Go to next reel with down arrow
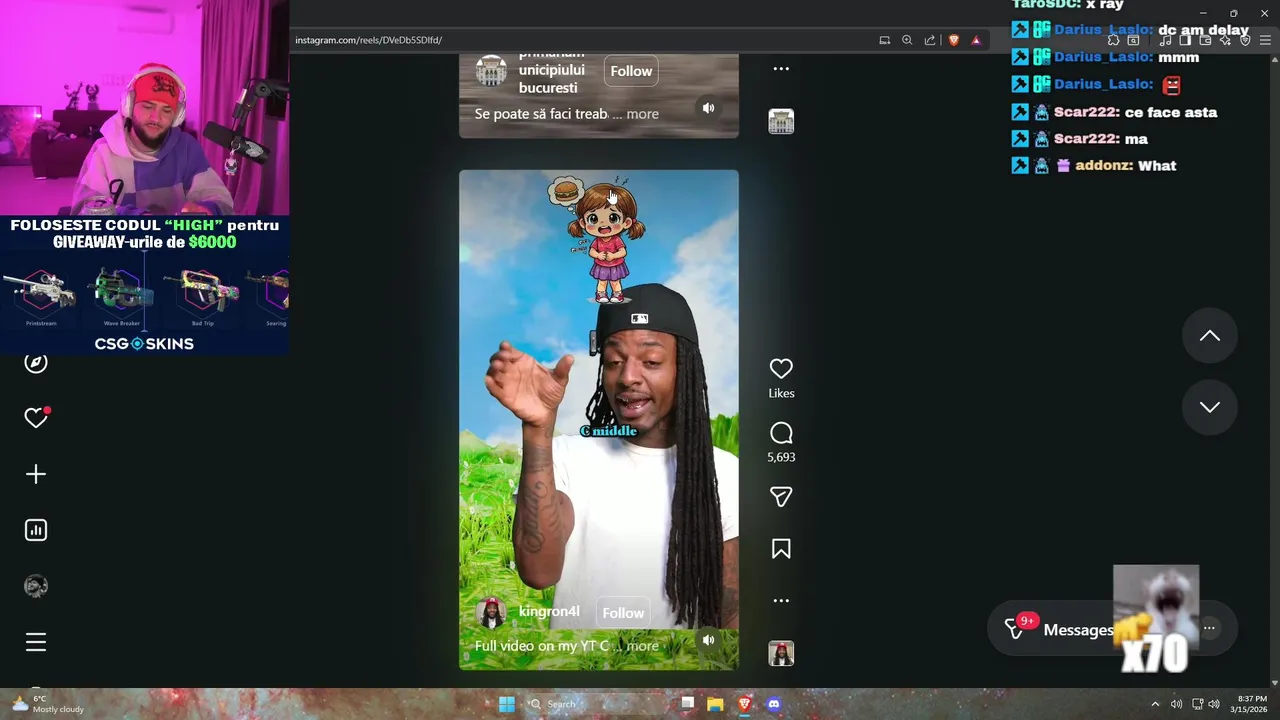1280x720 pixels. (x=1210, y=407)
